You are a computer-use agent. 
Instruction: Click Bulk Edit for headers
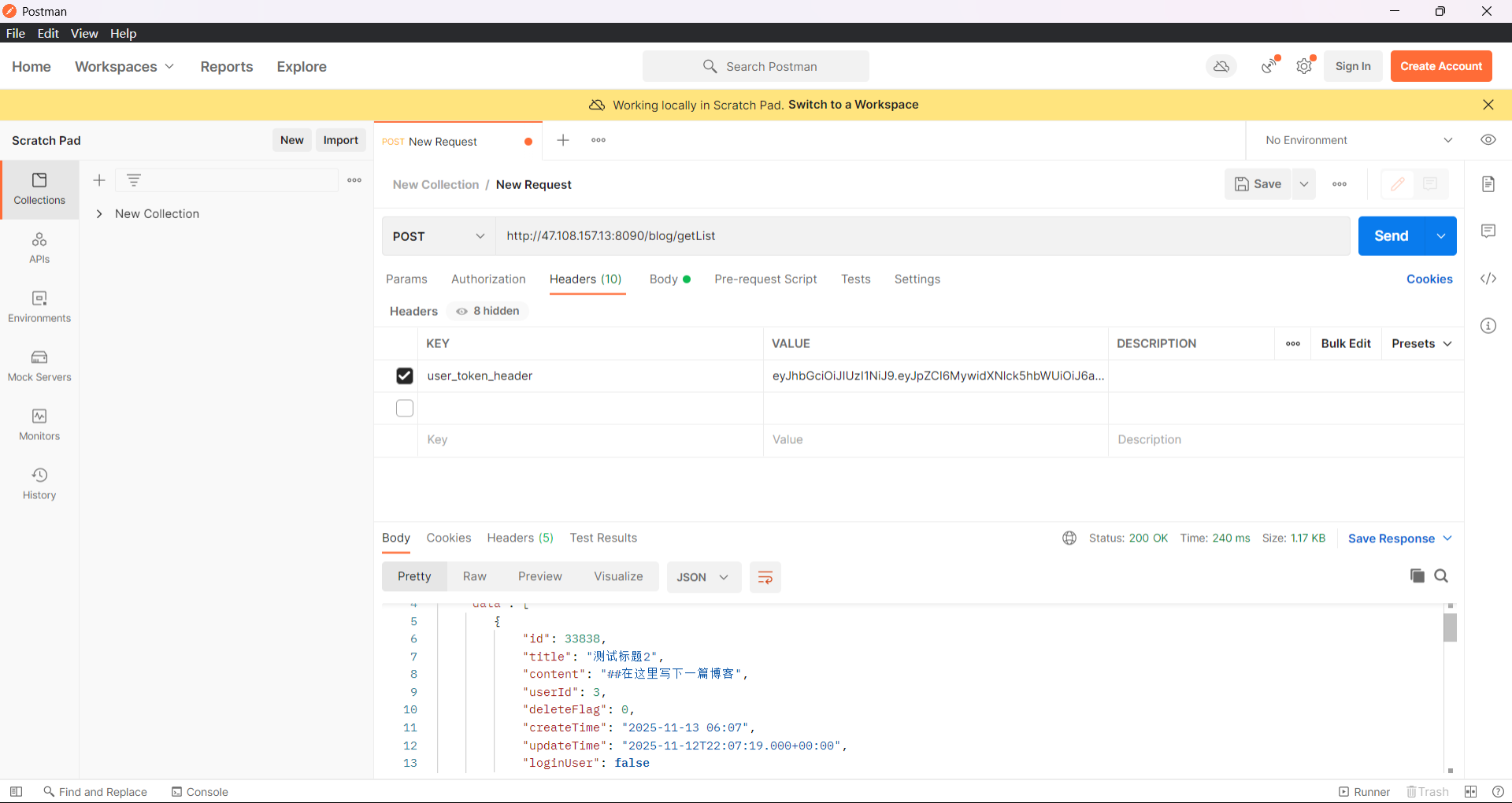point(1346,344)
